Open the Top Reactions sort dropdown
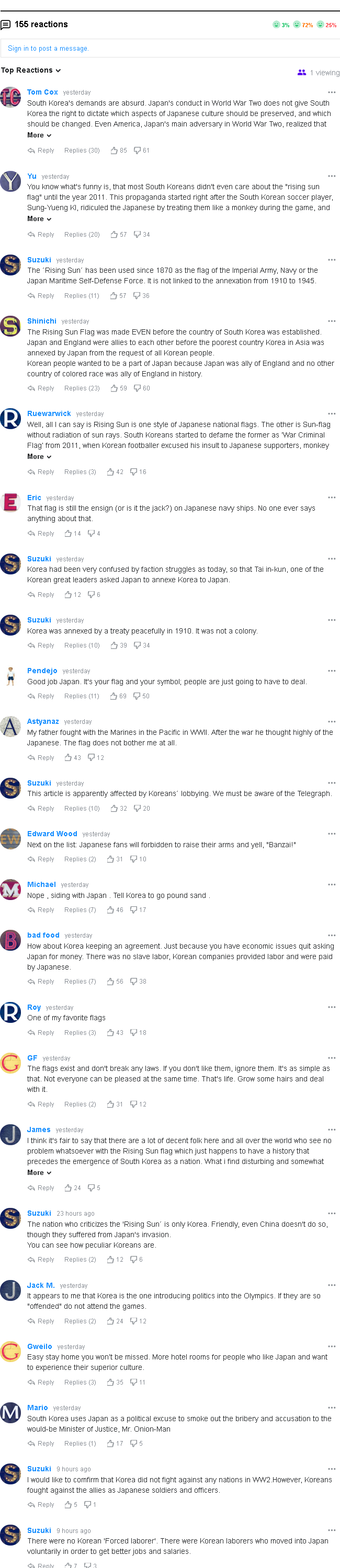The height and width of the screenshot is (1568, 340). pyautogui.click(x=31, y=71)
